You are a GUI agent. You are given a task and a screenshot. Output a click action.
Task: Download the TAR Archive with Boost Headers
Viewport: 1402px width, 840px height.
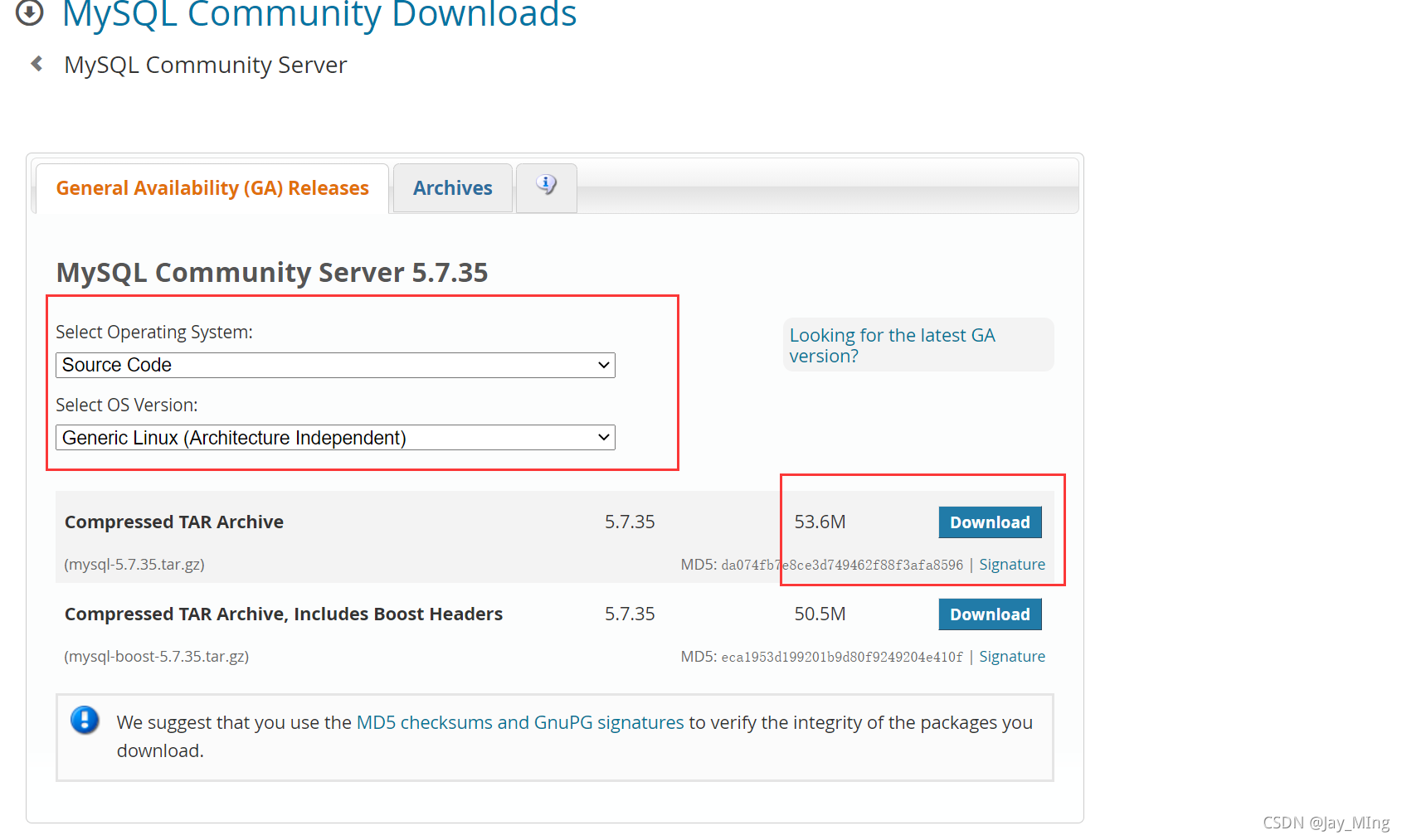pyautogui.click(x=990, y=614)
